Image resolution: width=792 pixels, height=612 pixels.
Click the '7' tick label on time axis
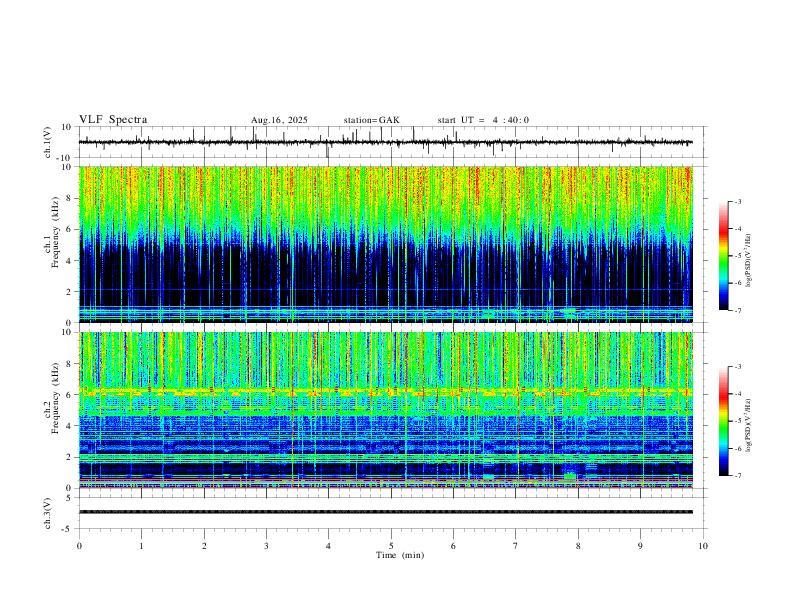click(x=516, y=546)
